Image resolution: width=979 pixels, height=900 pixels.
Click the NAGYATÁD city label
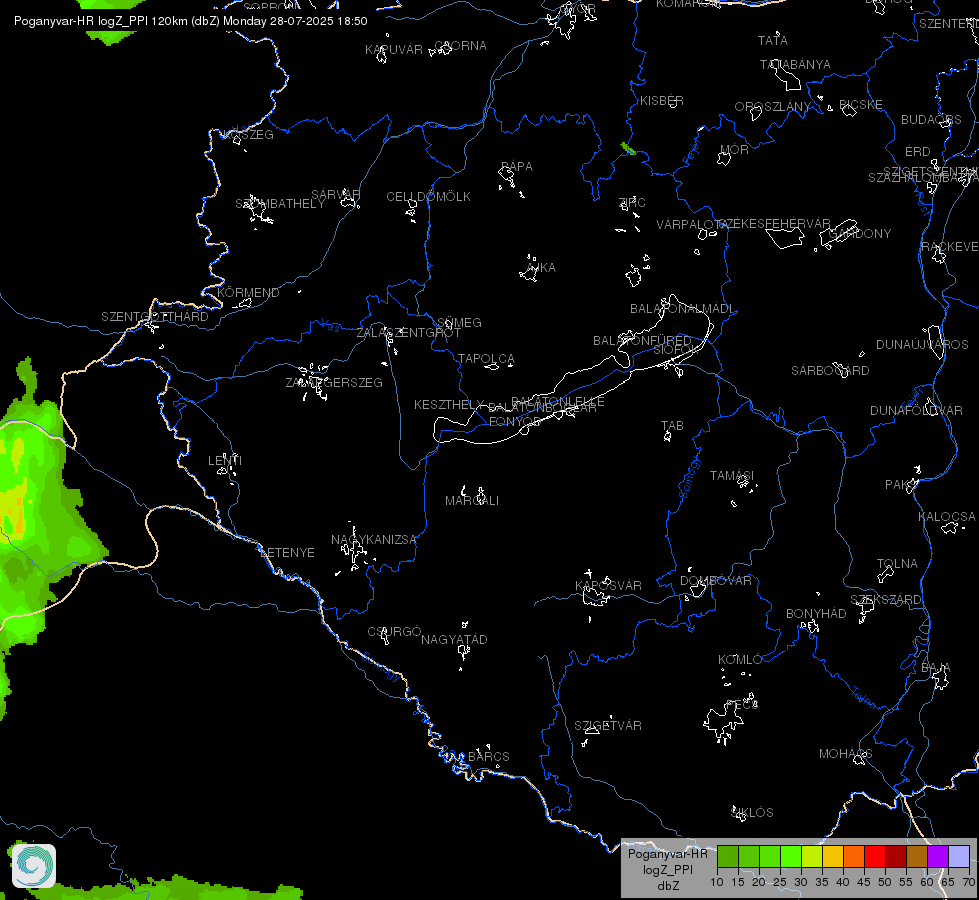[x=454, y=639]
